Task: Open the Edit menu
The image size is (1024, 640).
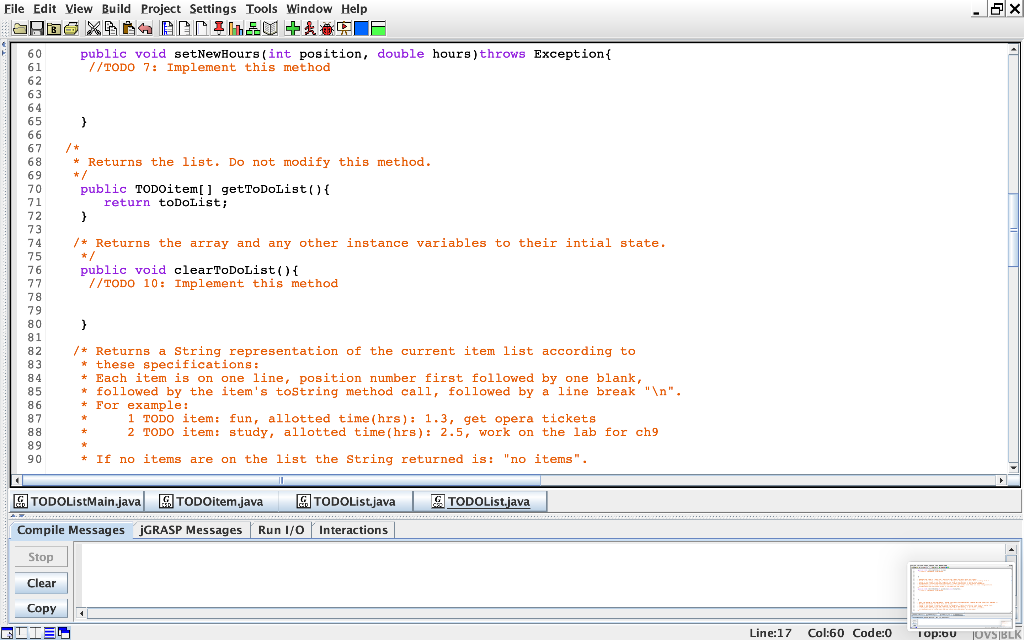Action: (45, 9)
